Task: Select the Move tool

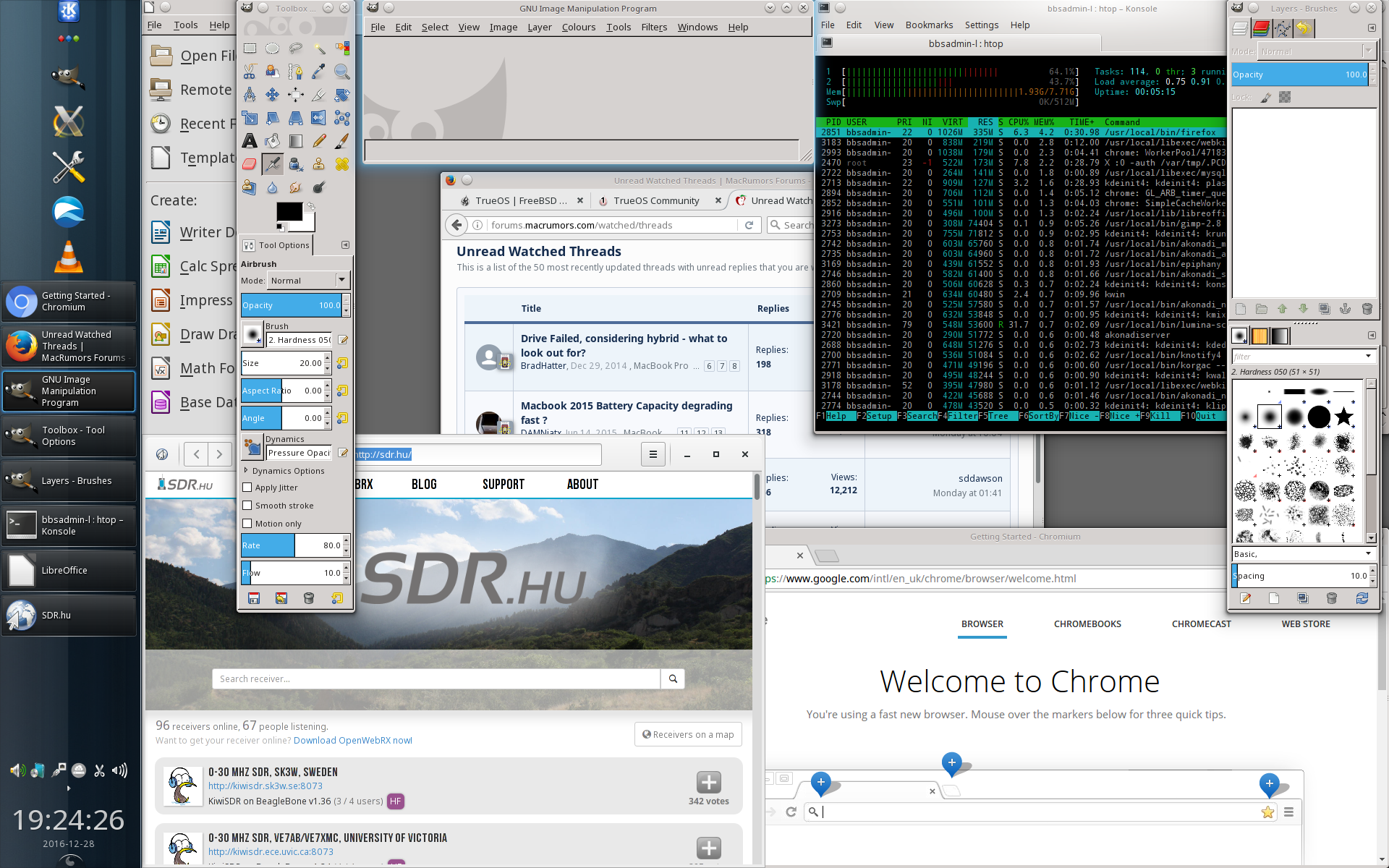Action: pyautogui.click(x=273, y=95)
